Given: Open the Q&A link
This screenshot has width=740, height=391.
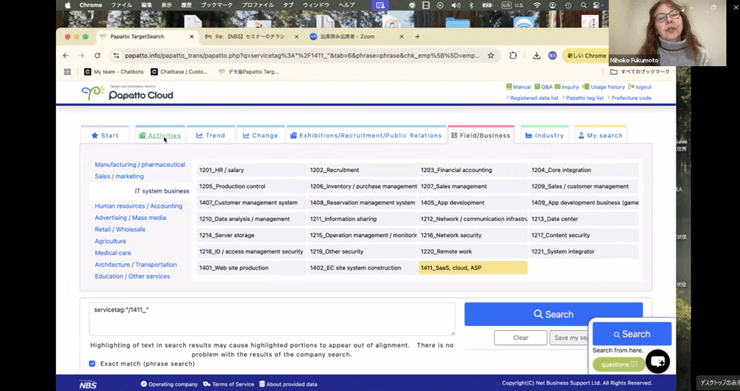Looking at the screenshot, I should pyautogui.click(x=543, y=87).
